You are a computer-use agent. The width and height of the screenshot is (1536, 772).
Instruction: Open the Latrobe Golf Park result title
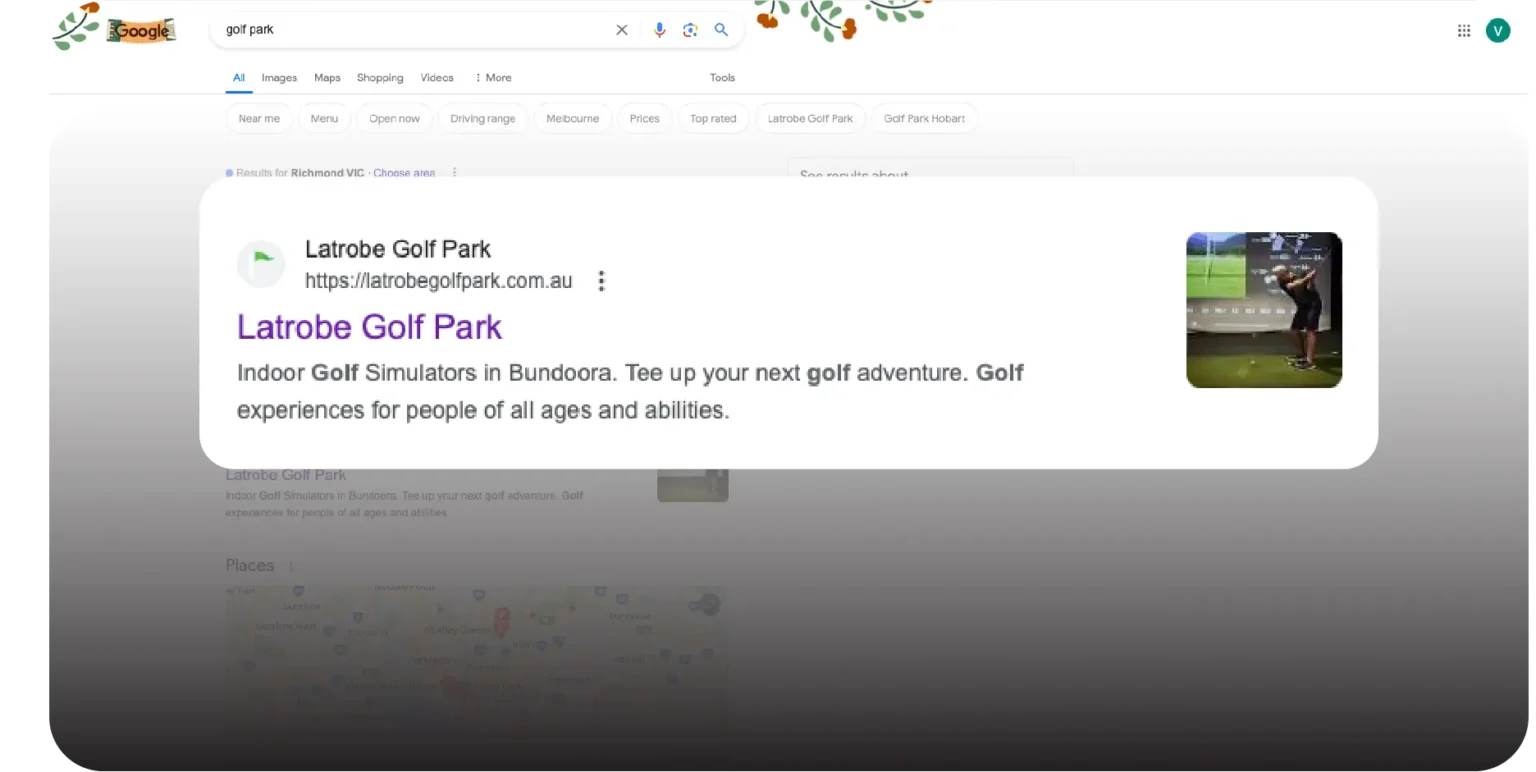pos(369,327)
